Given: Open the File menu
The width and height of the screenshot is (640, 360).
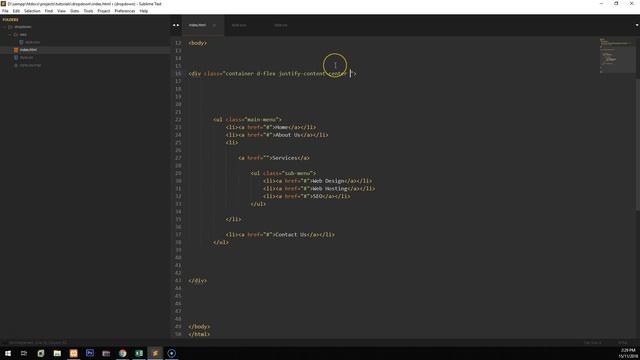Looking at the screenshot, I should pos(5,11).
